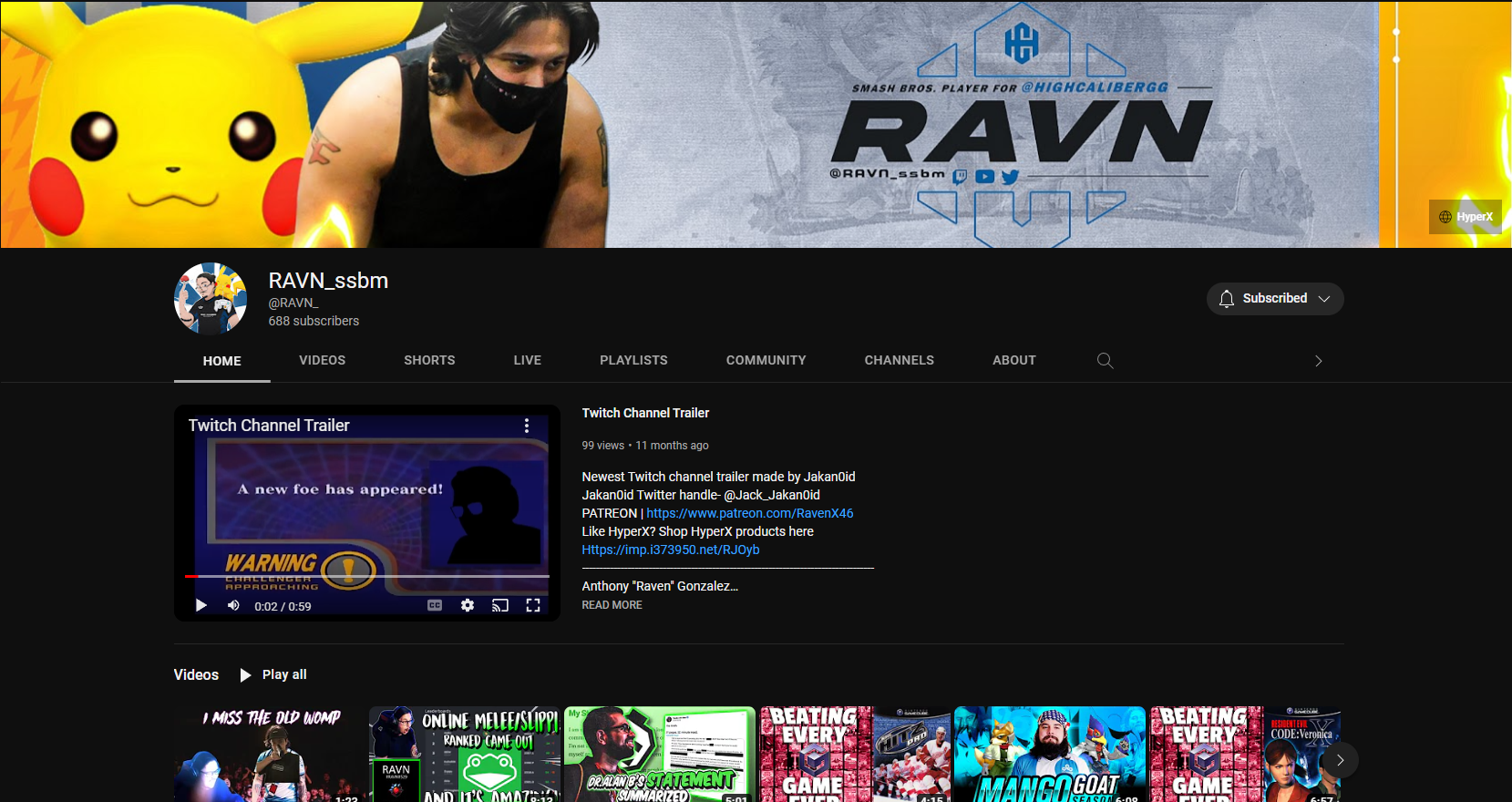1512x802 pixels.
Task: Open the Twitch Channel Trailer title link
Action: pos(645,413)
